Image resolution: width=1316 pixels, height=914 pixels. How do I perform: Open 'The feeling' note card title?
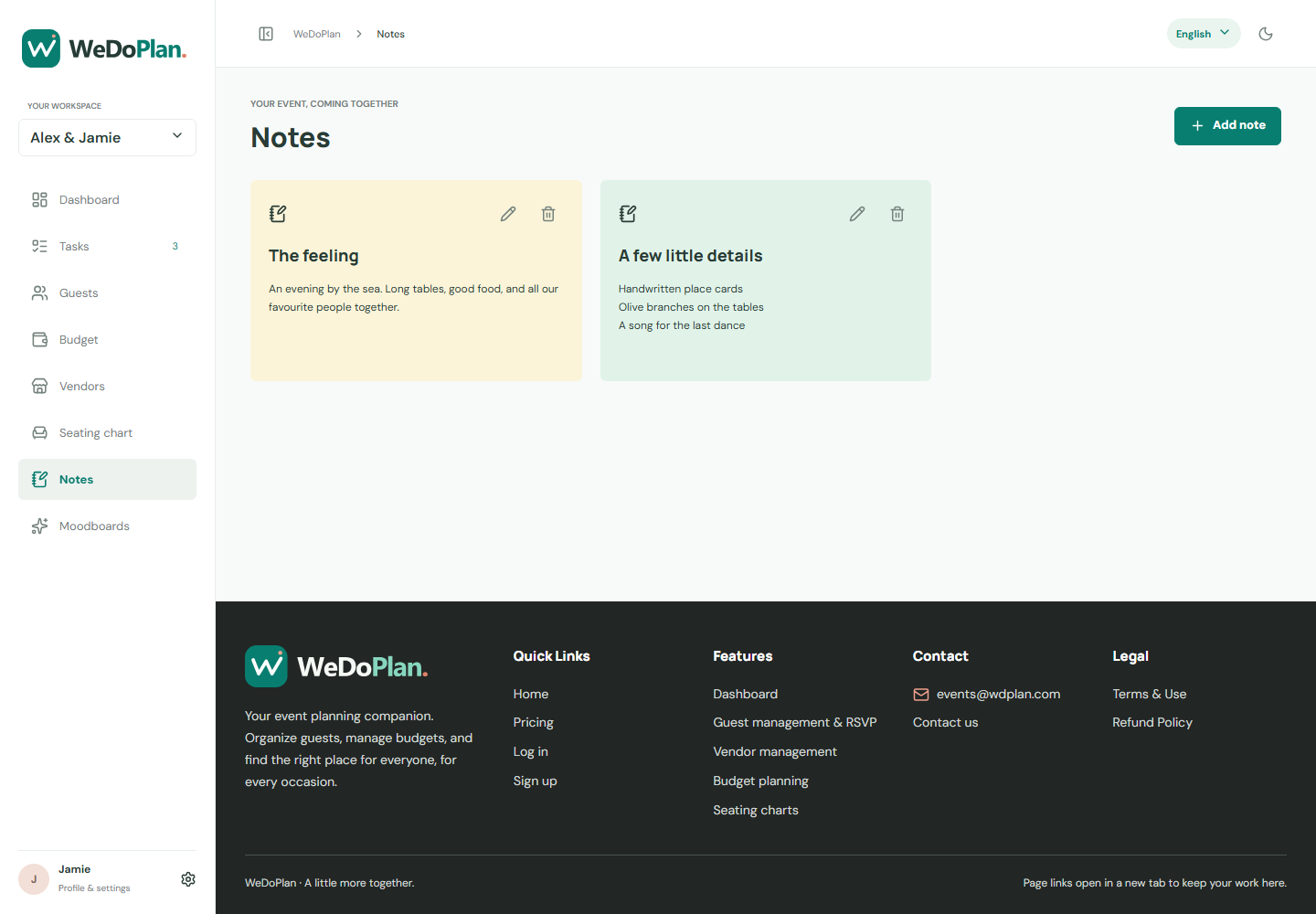(313, 256)
